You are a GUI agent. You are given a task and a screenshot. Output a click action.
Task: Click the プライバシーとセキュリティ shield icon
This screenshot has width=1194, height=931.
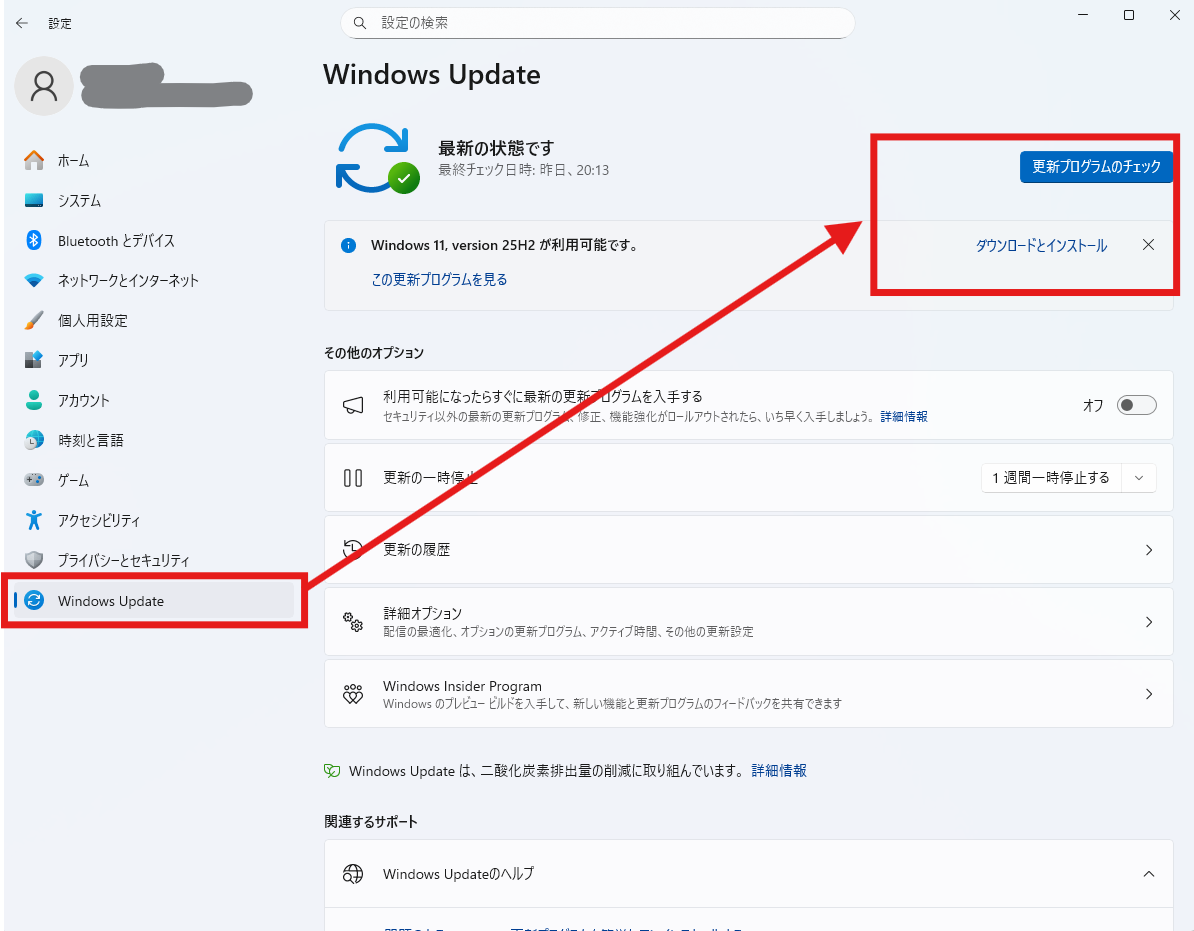(34, 560)
